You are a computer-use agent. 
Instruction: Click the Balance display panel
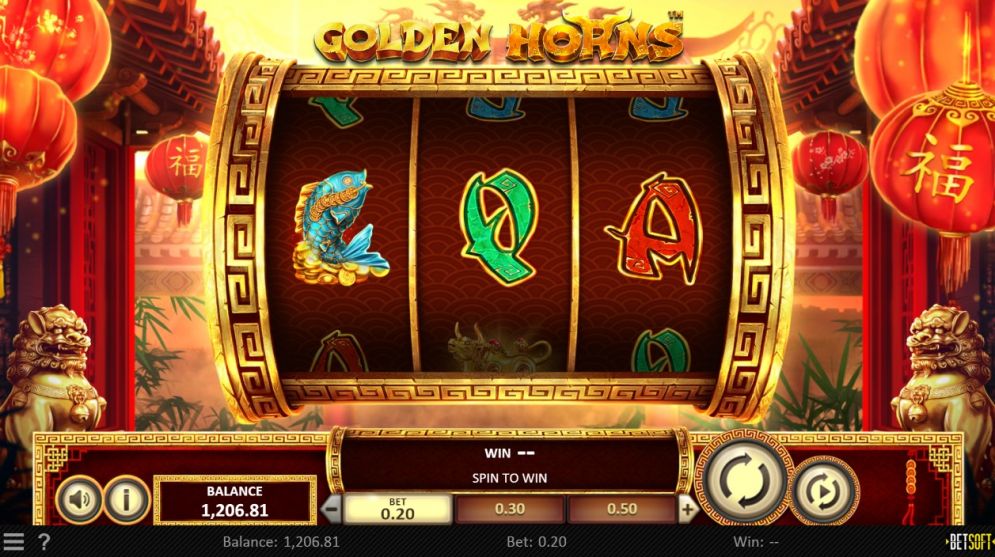tap(235, 501)
